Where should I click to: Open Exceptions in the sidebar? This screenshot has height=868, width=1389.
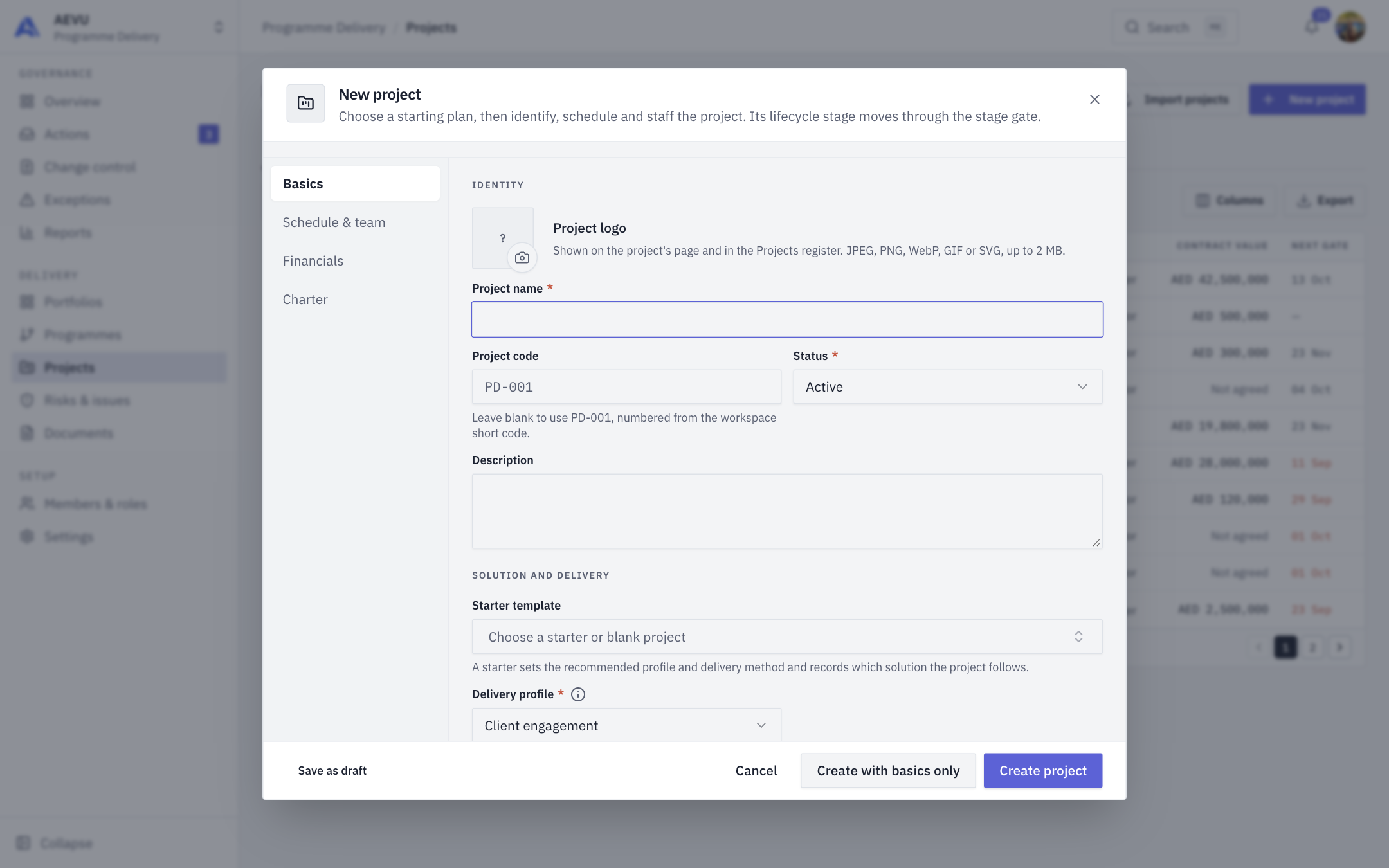[119, 200]
